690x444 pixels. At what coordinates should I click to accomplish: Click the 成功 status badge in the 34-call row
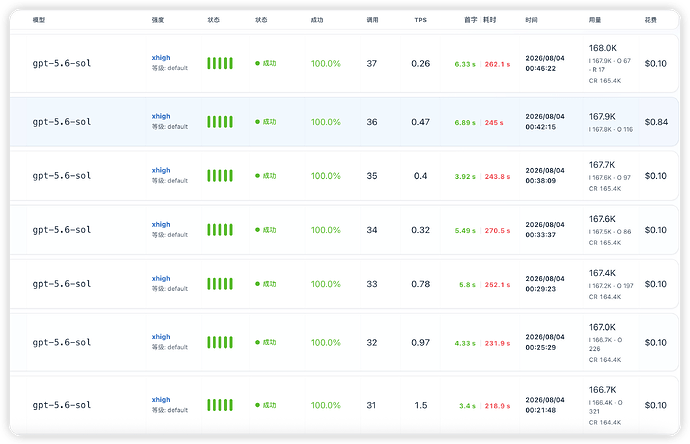tap(266, 230)
